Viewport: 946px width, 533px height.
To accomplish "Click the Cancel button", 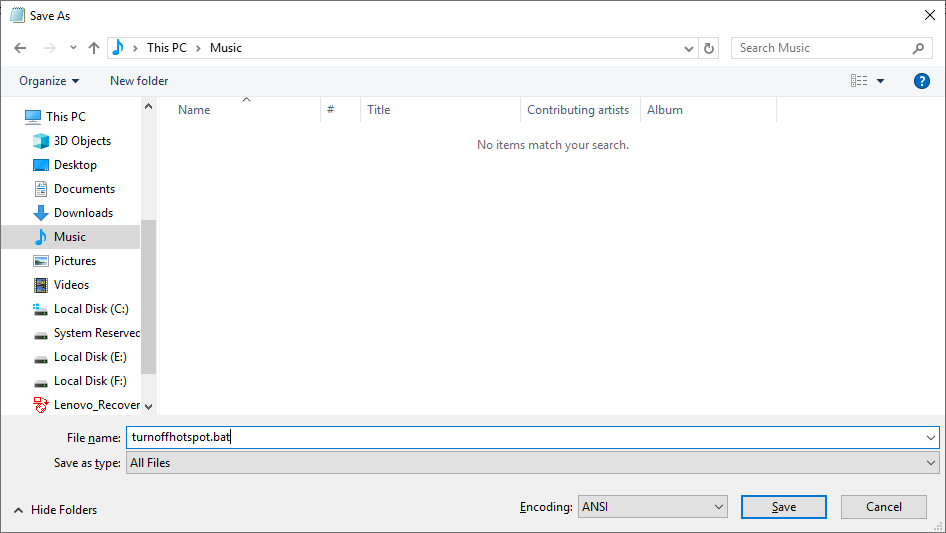I will (884, 507).
